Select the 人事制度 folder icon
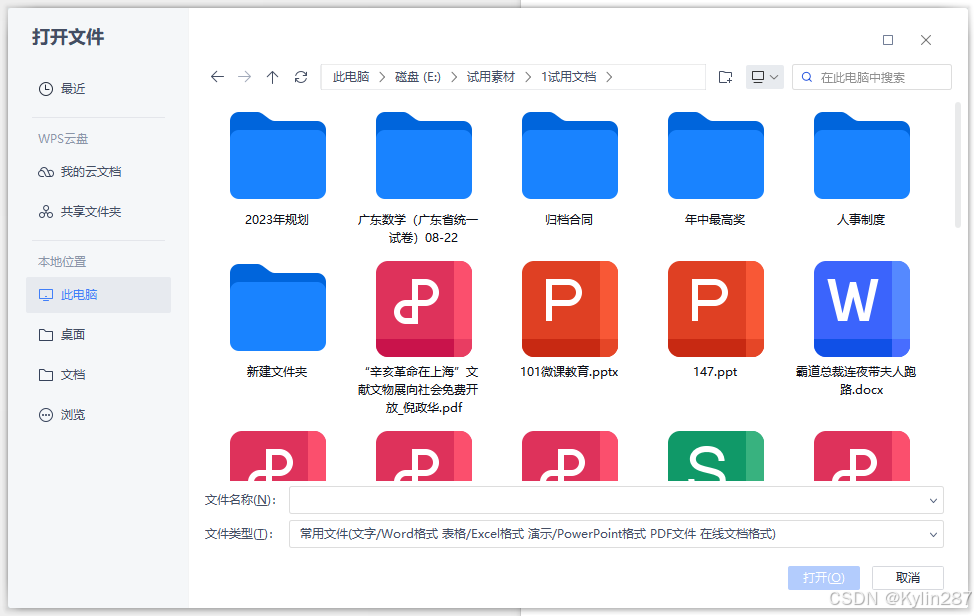Image resolution: width=976 pixels, height=616 pixels. click(x=861, y=156)
